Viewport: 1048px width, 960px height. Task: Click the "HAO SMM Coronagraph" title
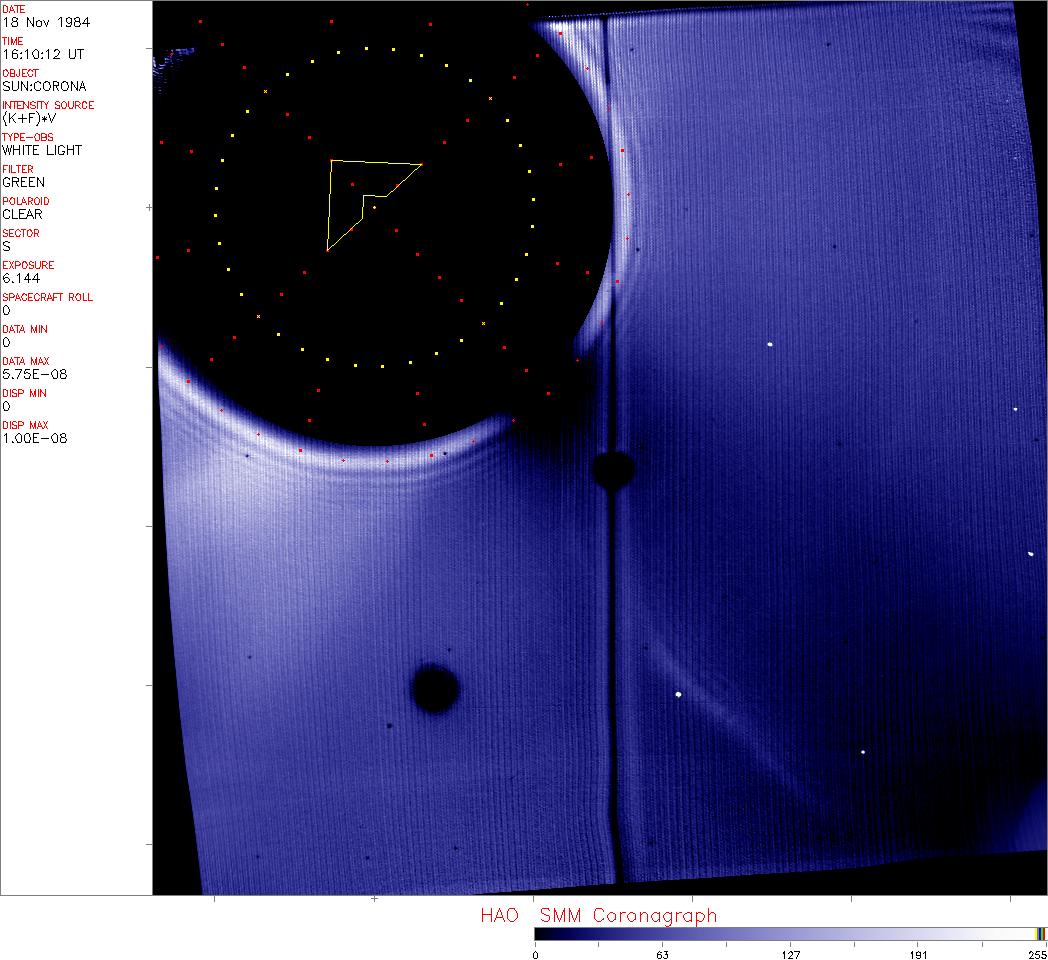click(x=598, y=916)
